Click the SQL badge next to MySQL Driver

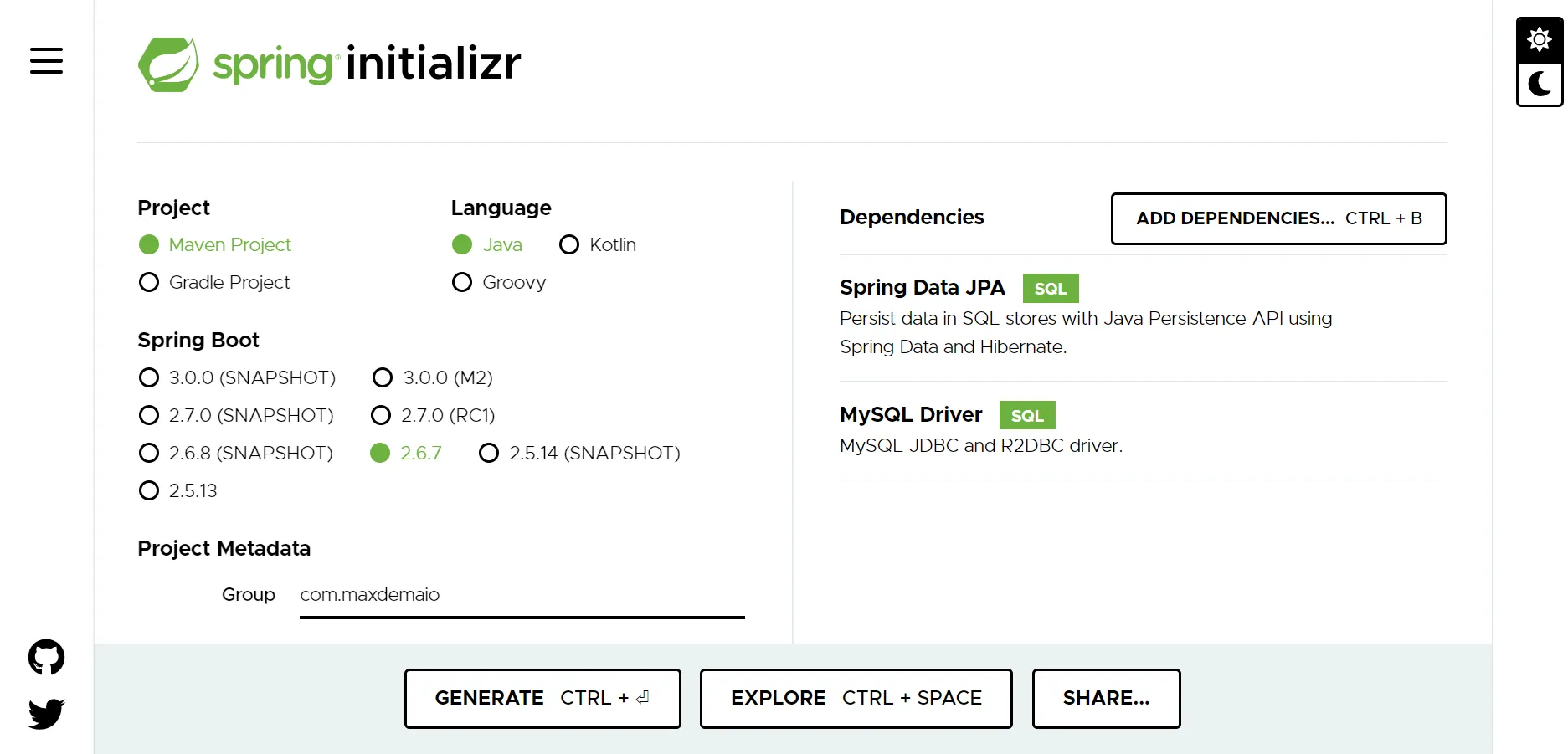pyautogui.click(x=1026, y=415)
